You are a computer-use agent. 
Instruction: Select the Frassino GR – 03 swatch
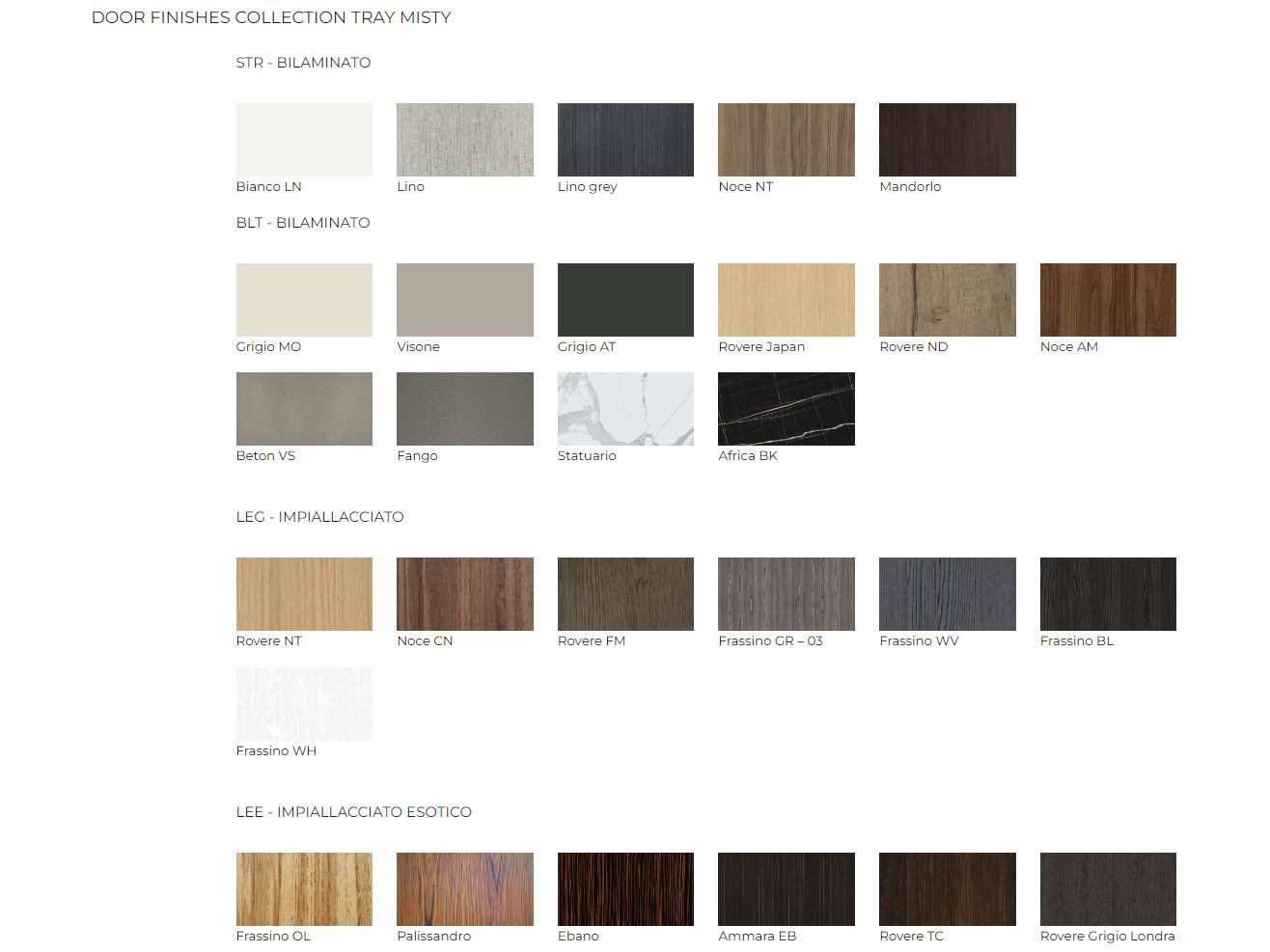click(x=786, y=594)
